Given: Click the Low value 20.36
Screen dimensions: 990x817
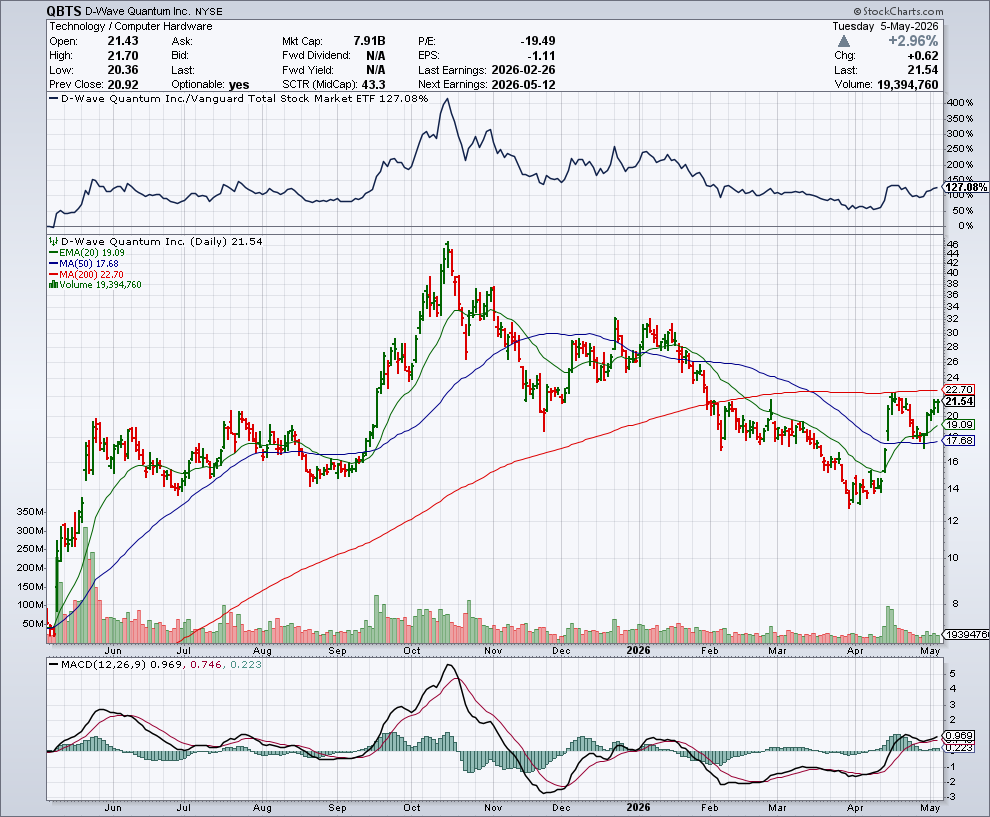Looking at the screenshot, I should click(x=123, y=70).
